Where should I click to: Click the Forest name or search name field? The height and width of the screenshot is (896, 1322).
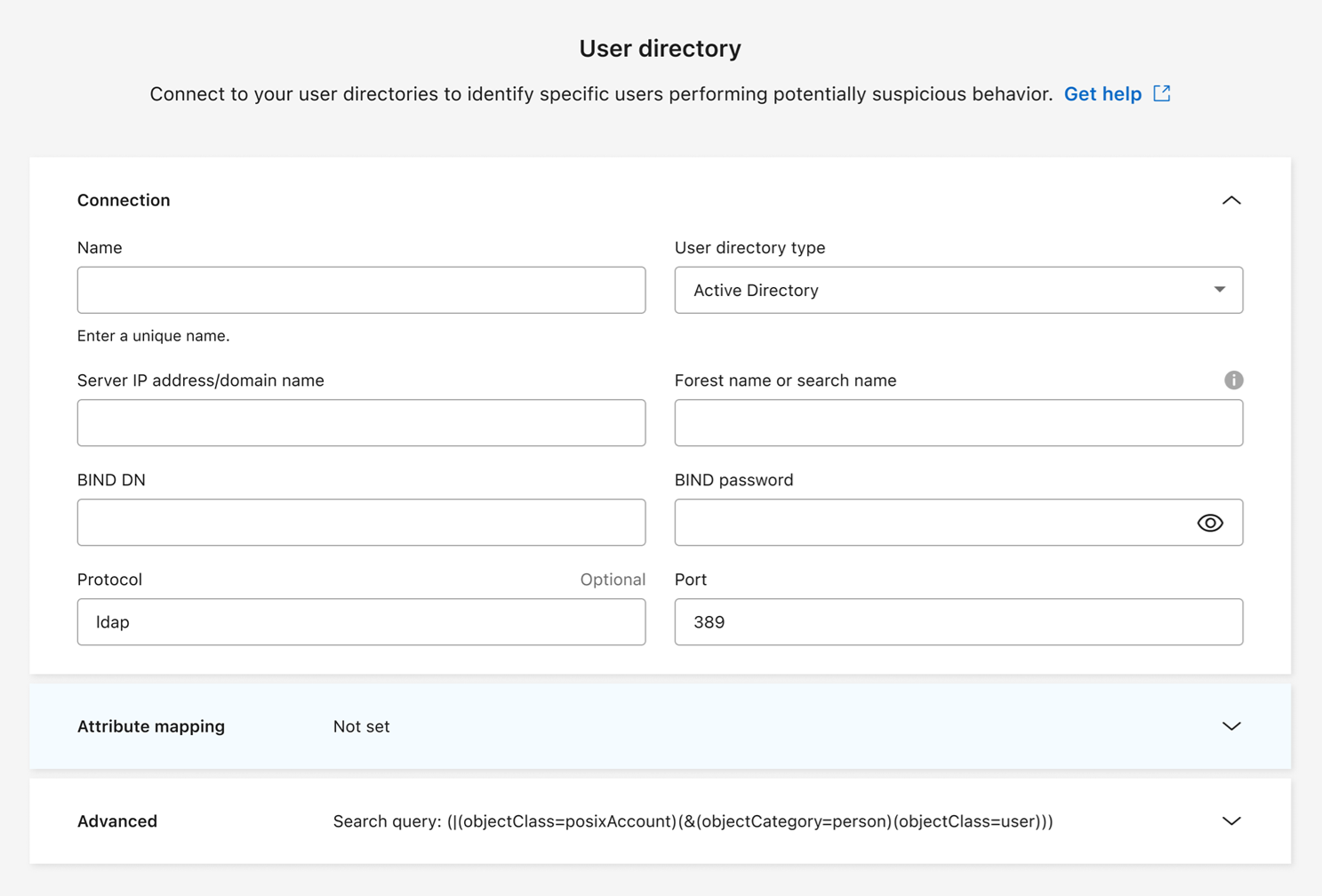point(957,423)
